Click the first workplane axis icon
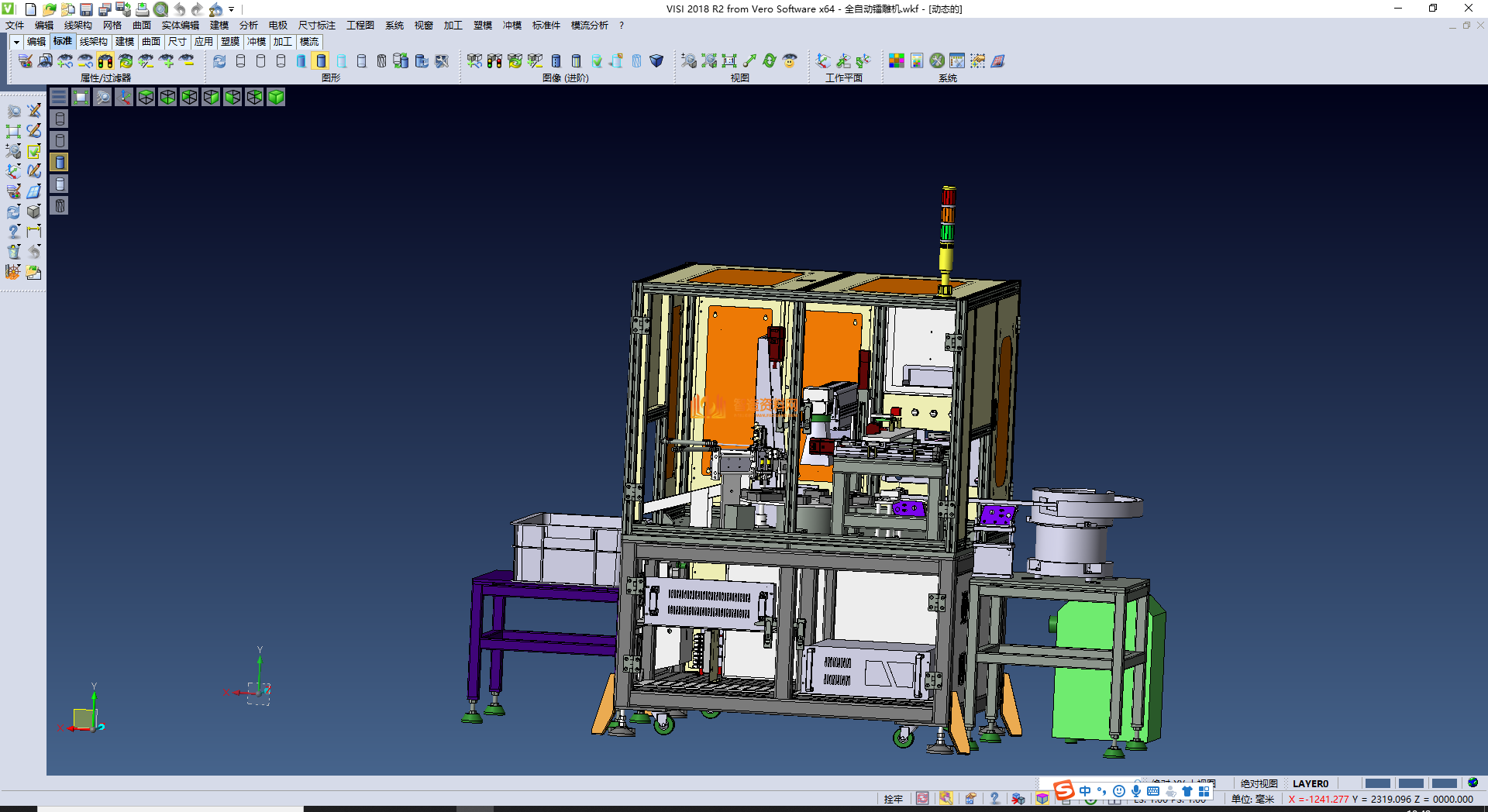The height and width of the screenshot is (812, 1488). point(823,61)
